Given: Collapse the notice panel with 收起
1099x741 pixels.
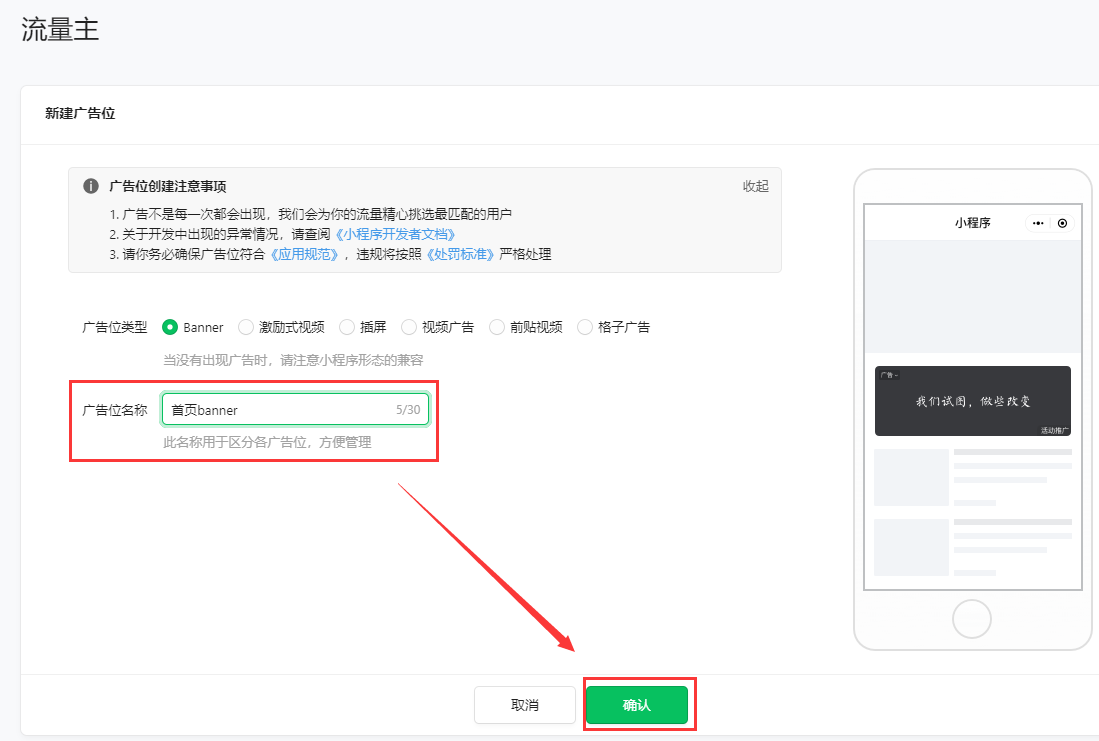Looking at the screenshot, I should (x=755, y=186).
